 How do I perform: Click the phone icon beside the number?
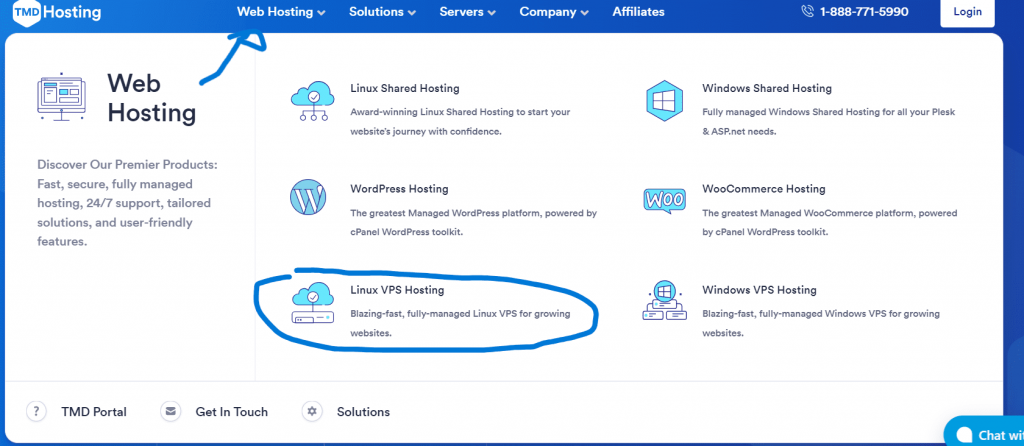click(808, 12)
